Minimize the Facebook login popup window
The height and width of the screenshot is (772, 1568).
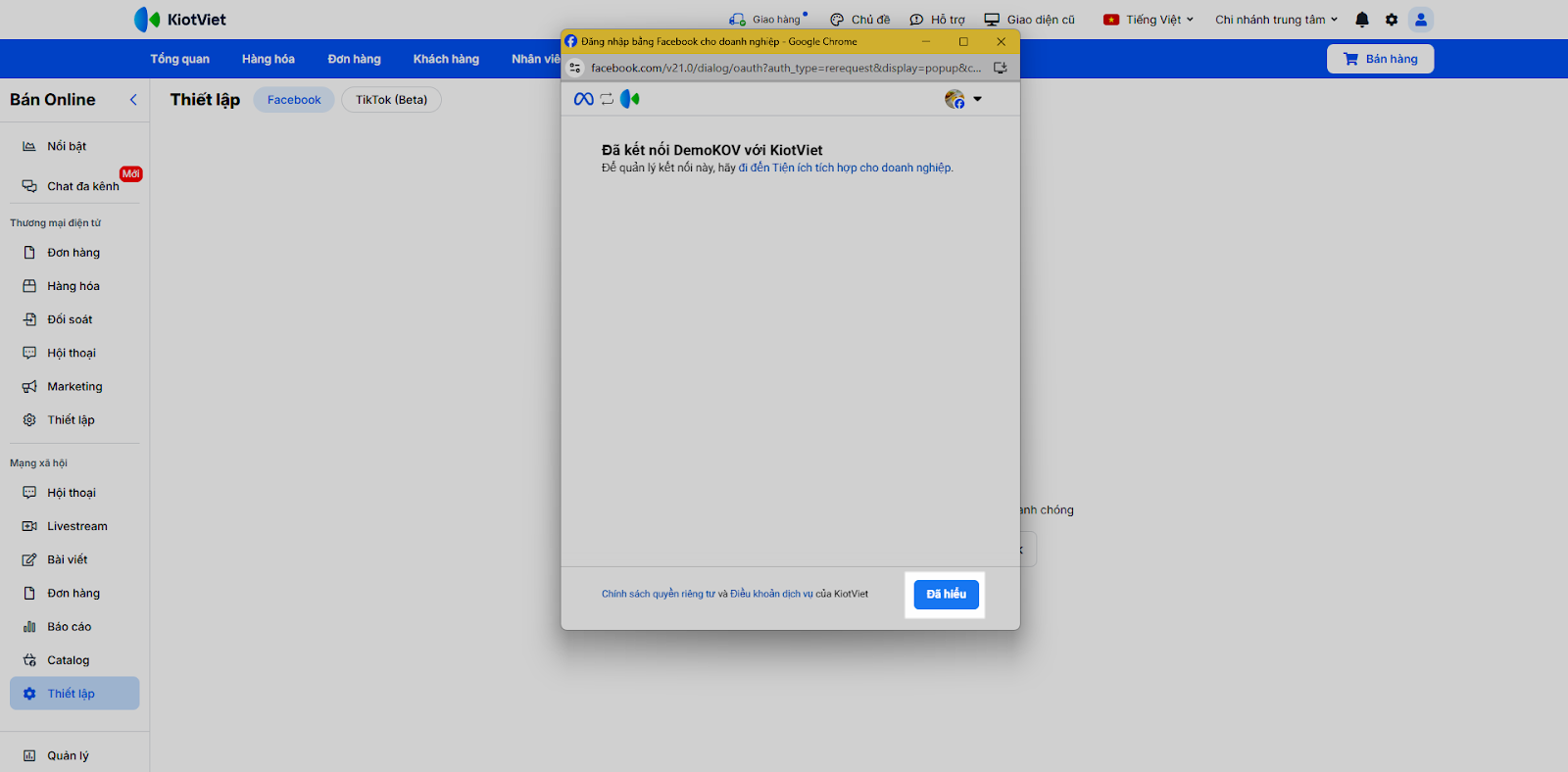point(926,41)
